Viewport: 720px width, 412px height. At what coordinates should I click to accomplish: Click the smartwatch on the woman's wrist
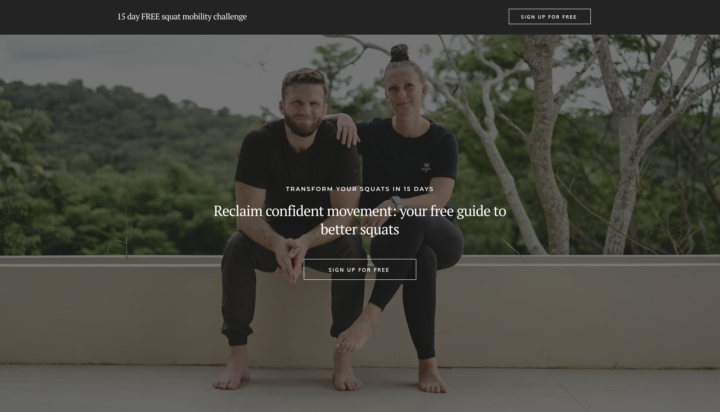396,201
